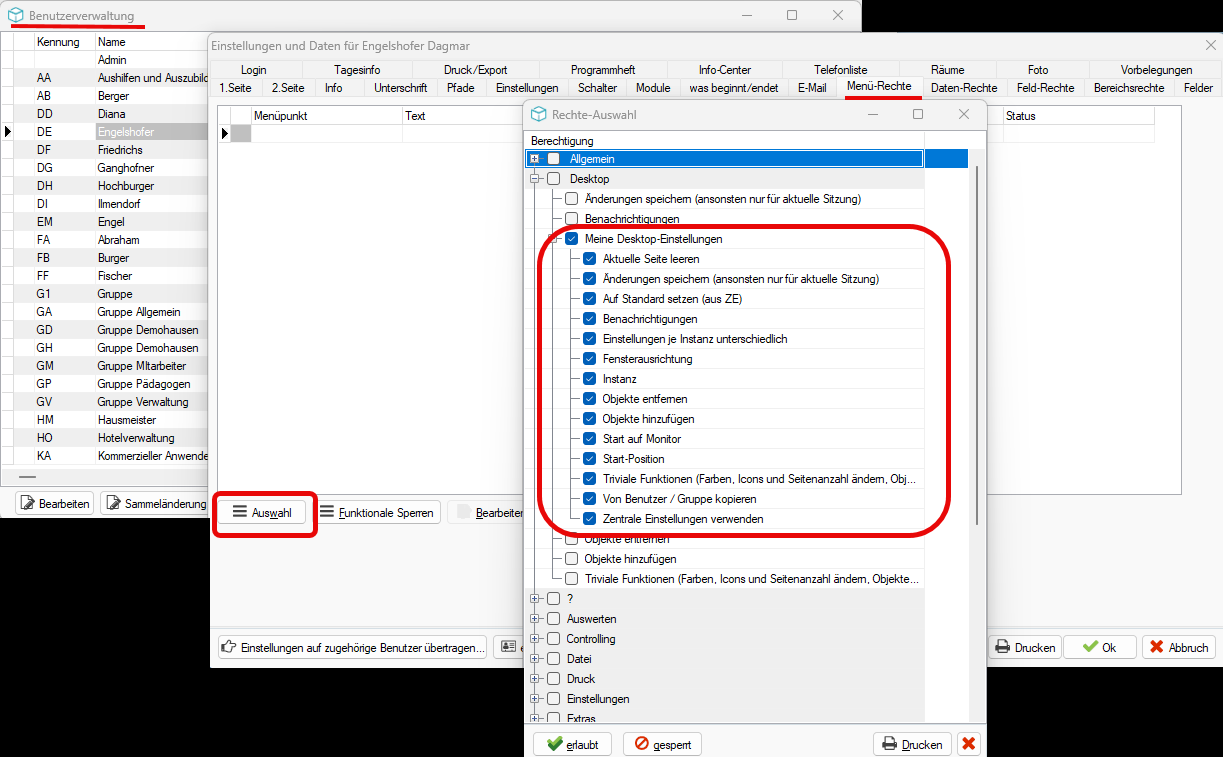
Task: Uncheck Meine Desktop-Einstellungen
Action: click(x=572, y=239)
